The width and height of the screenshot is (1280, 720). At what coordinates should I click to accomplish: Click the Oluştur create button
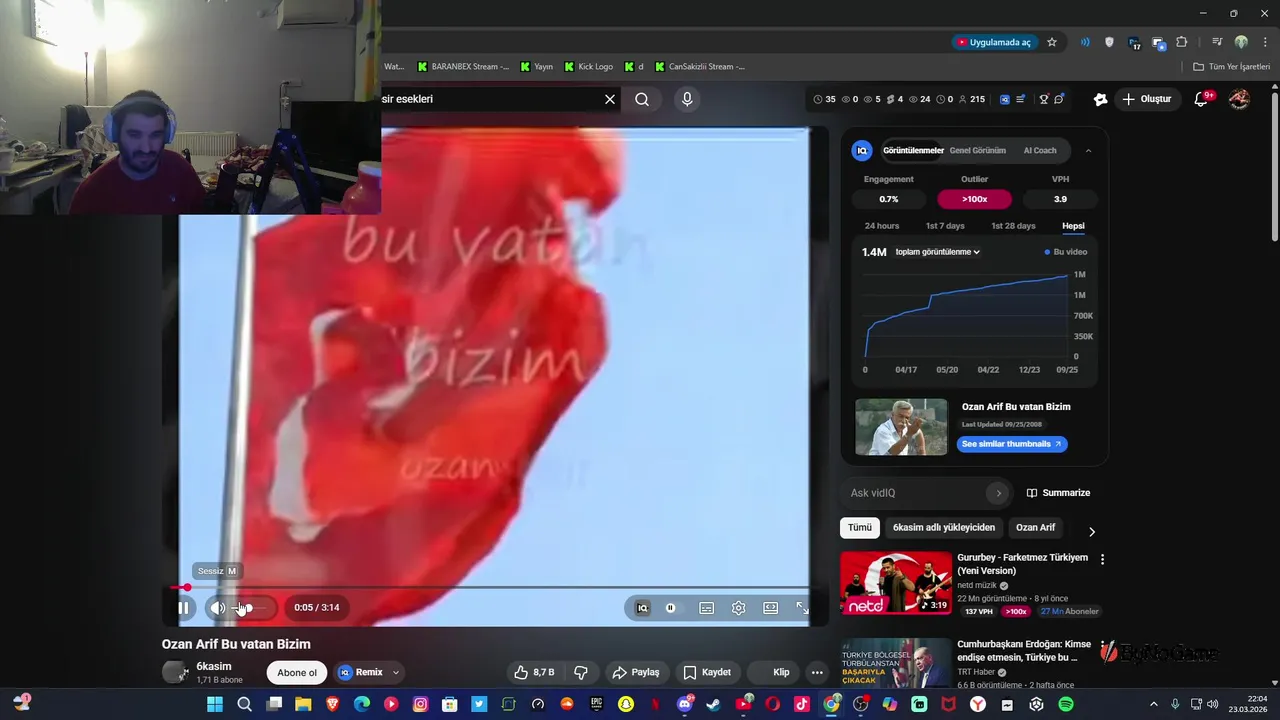(x=1146, y=99)
